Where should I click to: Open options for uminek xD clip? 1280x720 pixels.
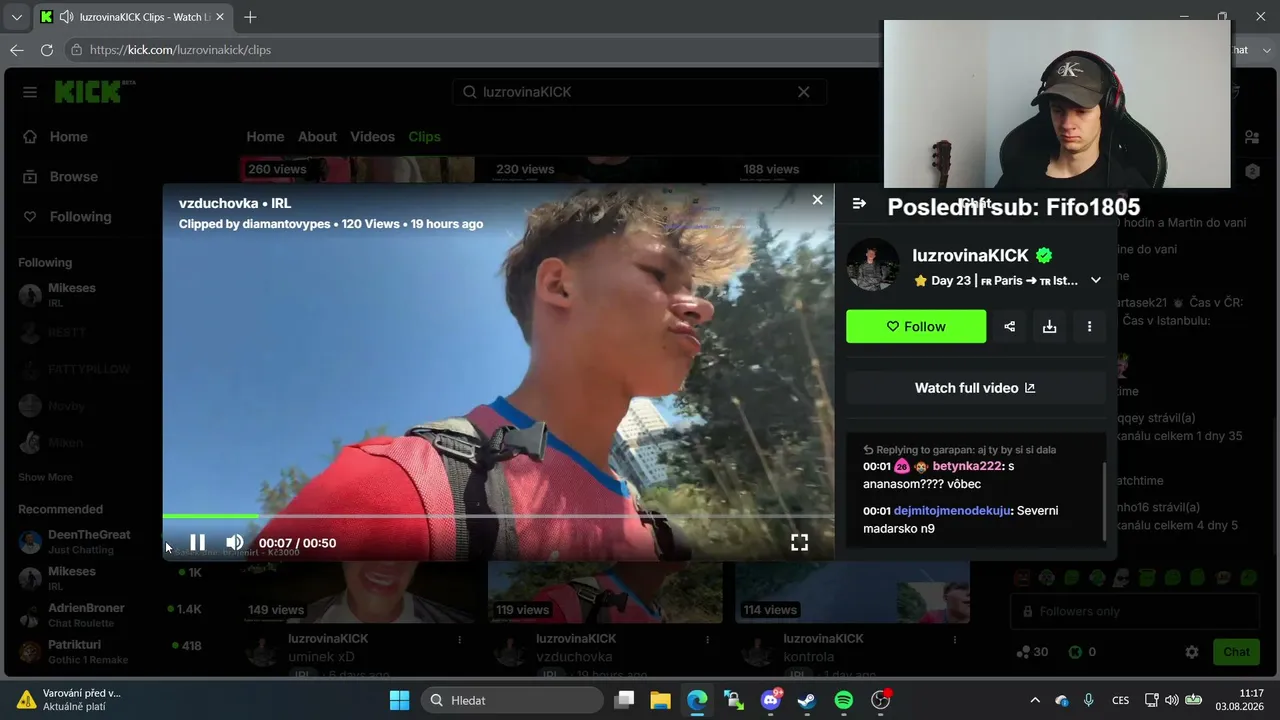tap(460, 639)
